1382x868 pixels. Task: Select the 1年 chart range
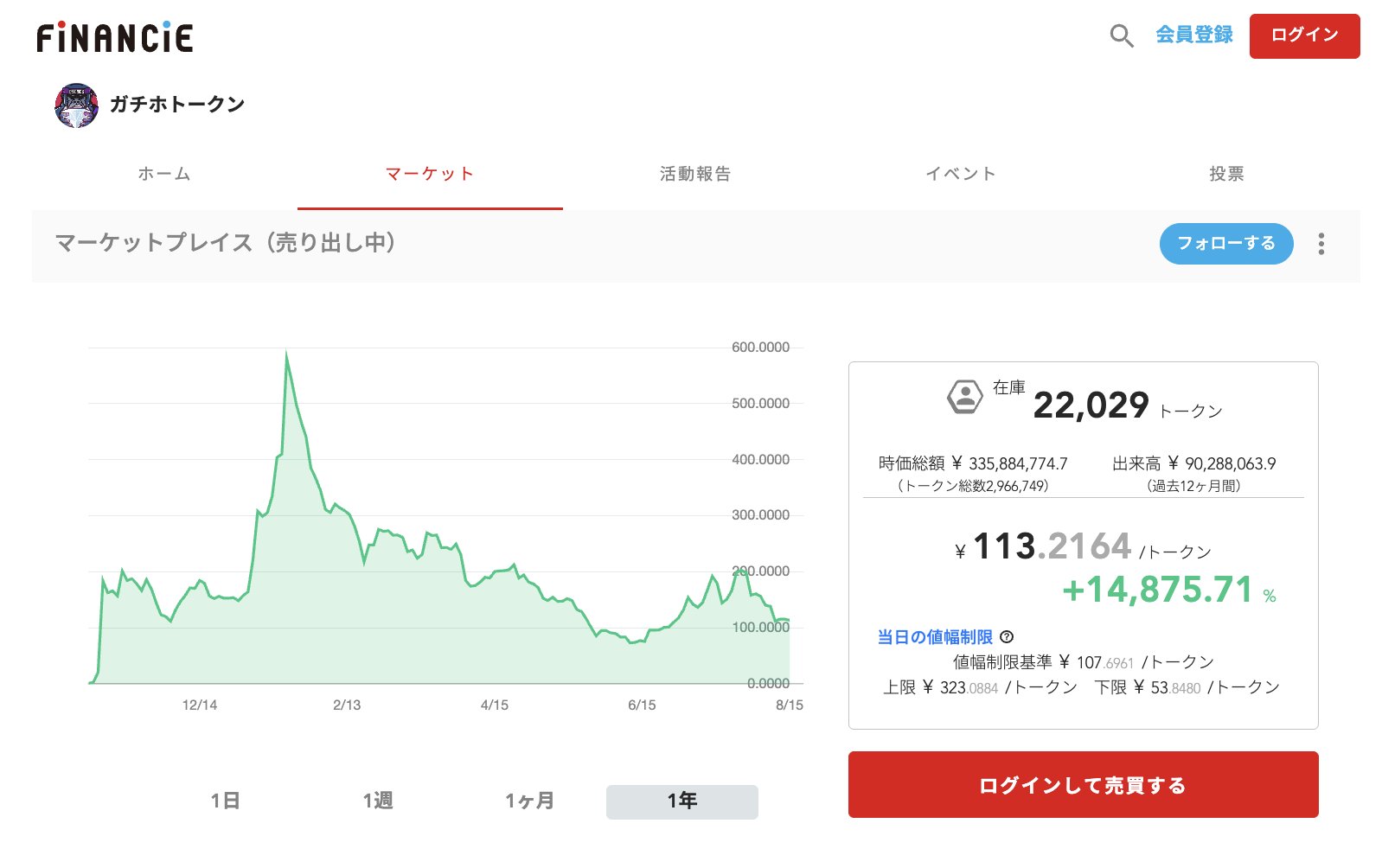point(682,801)
